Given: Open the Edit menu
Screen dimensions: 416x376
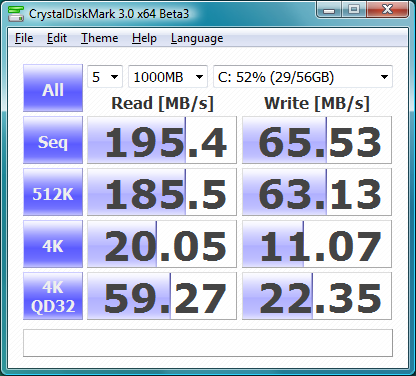Looking at the screenshot, I should tap(57, 38).
